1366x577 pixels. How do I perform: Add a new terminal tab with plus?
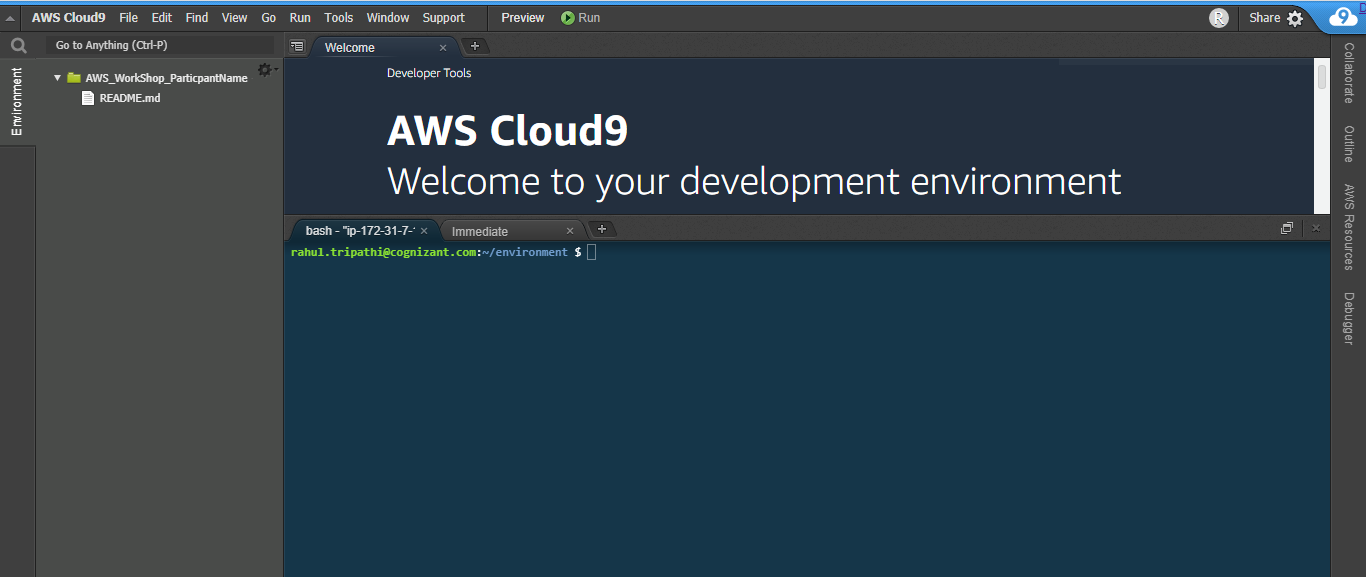tap(601, 229)
